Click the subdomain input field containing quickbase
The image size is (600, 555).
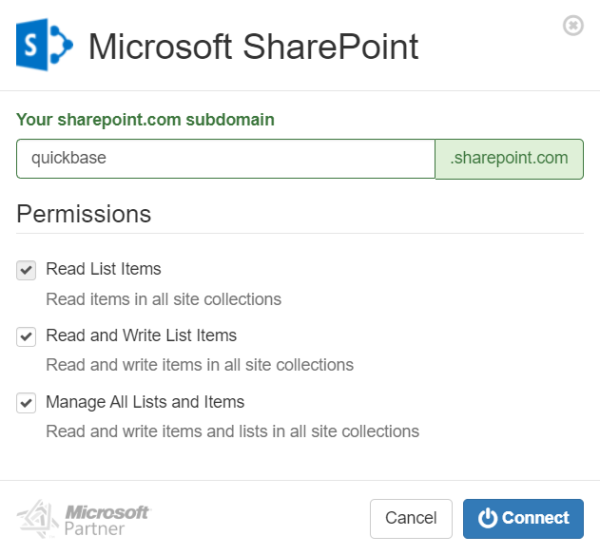click(x=225, y=158)
